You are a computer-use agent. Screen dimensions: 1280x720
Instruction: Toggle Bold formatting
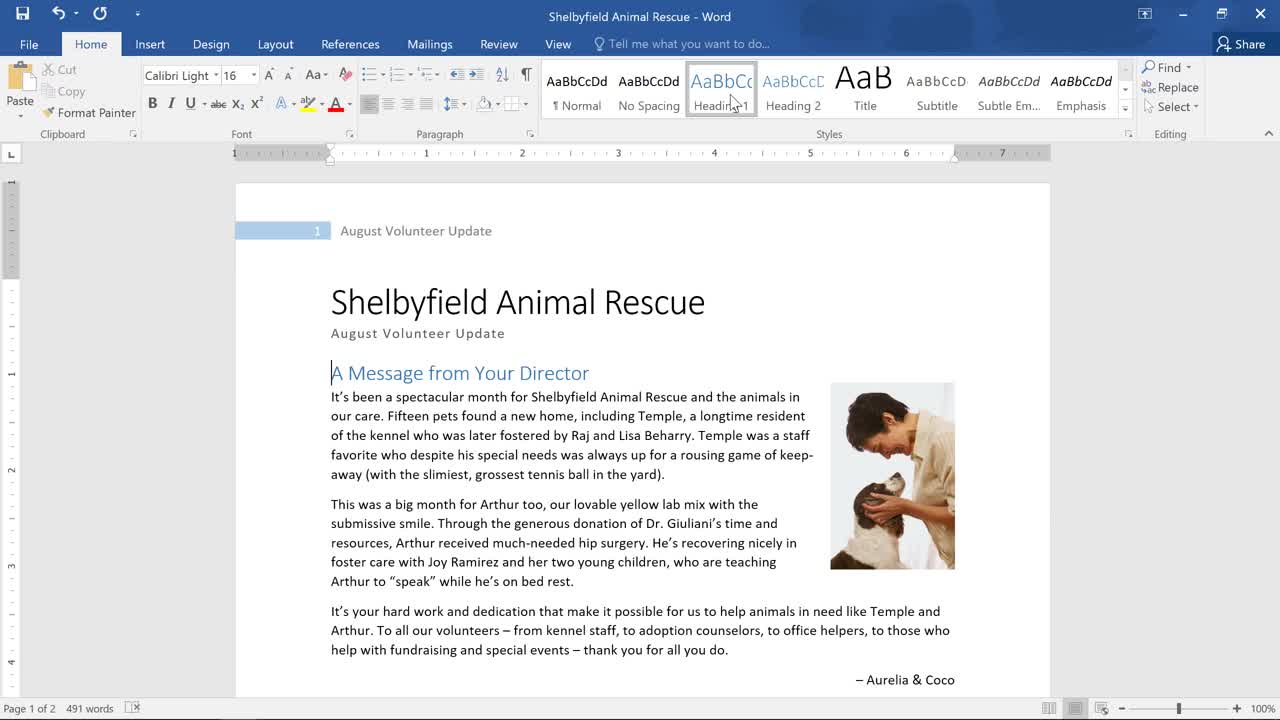152,104
